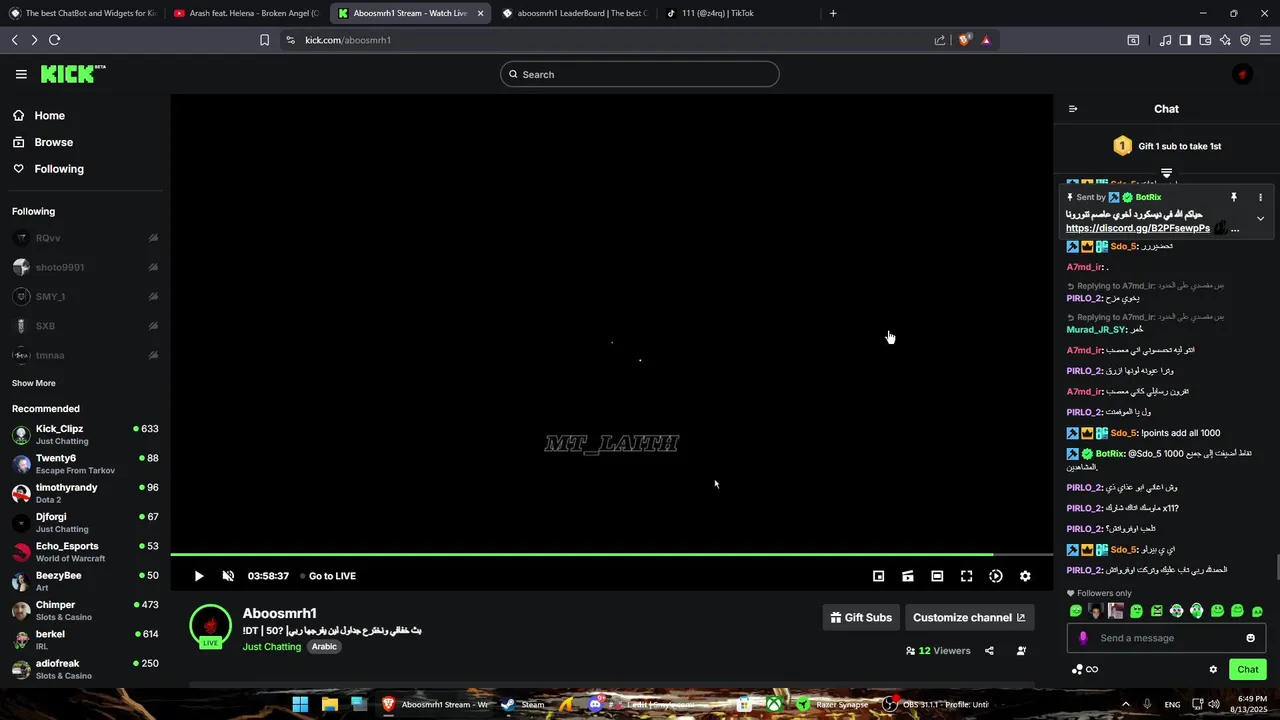The height and width of the screenshot is (720, 1280).
Task: Click Gift 1 sub to take 1st
Action: (1167, 146)
